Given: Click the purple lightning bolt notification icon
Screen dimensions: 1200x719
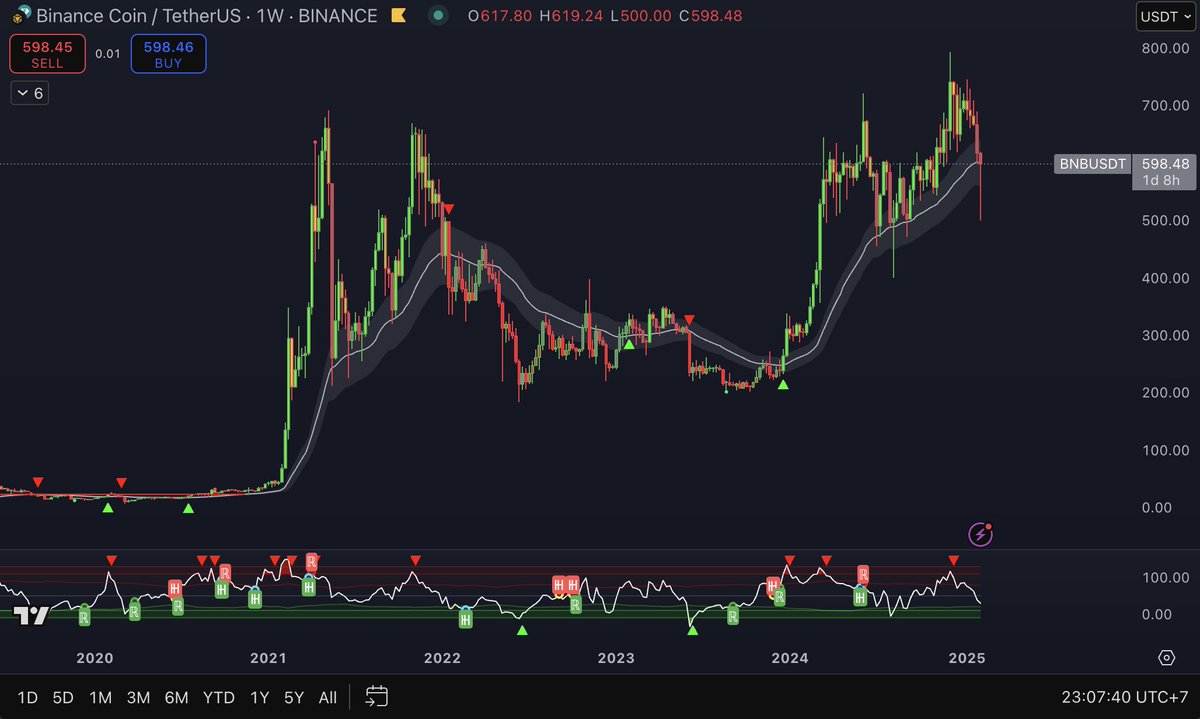Looking at the screenshot, I should click(x=978, y=533).
